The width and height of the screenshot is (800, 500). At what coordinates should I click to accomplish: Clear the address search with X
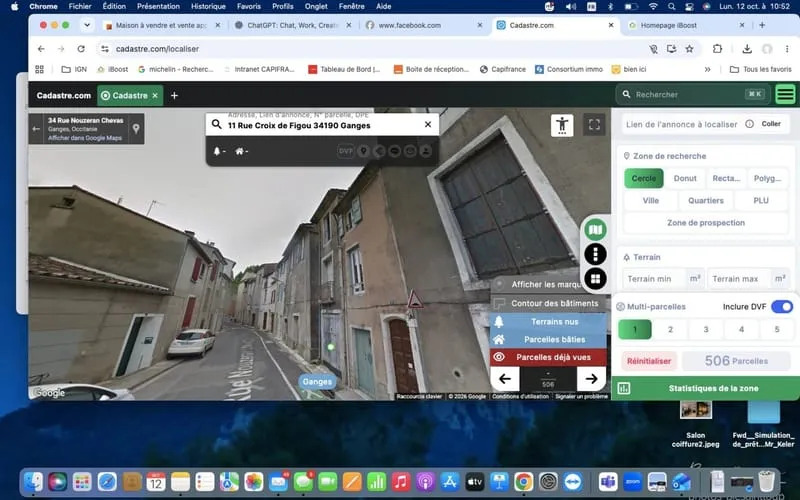coord(428,124)
